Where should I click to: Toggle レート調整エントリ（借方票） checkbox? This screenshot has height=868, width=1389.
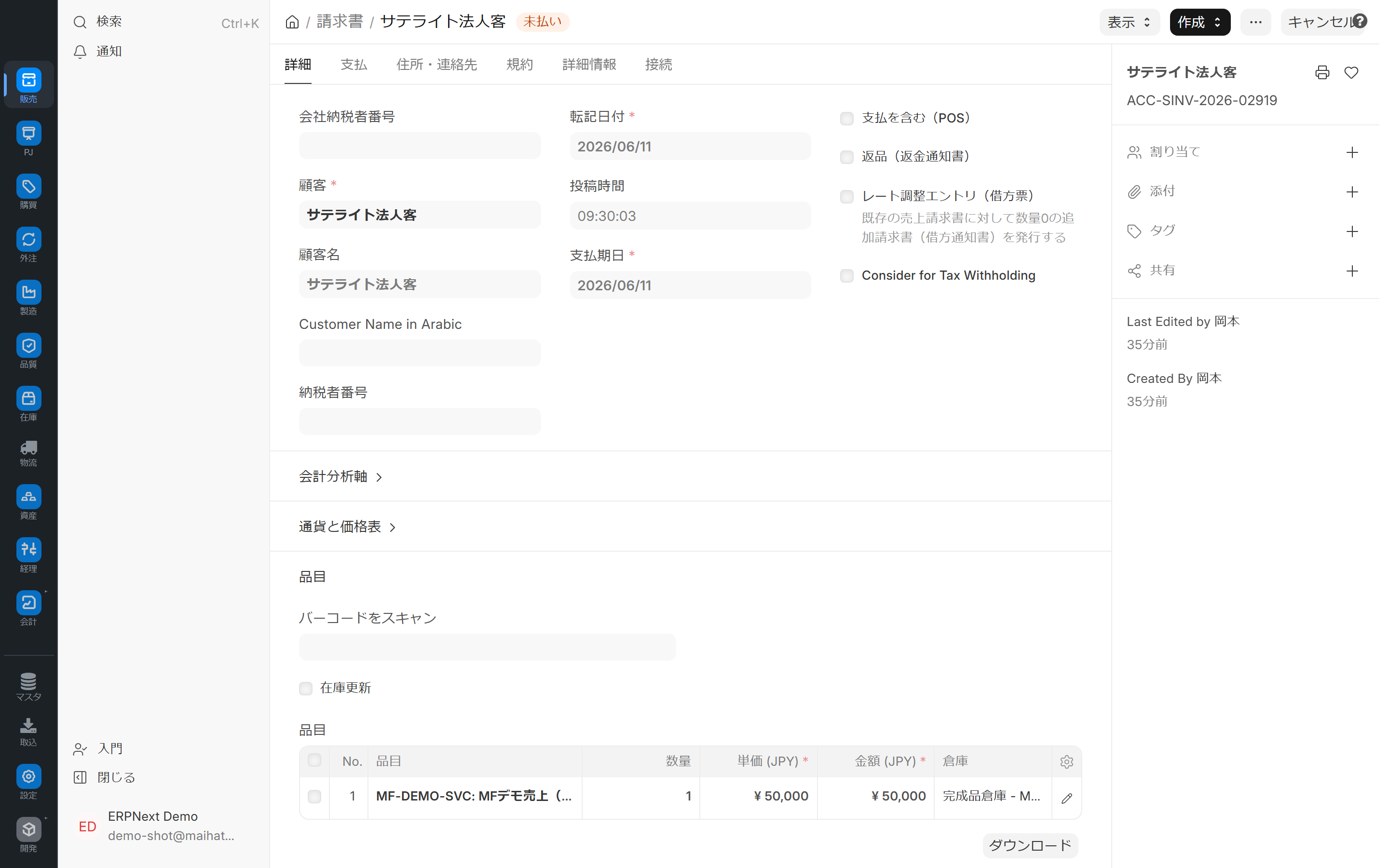point(846,197)
